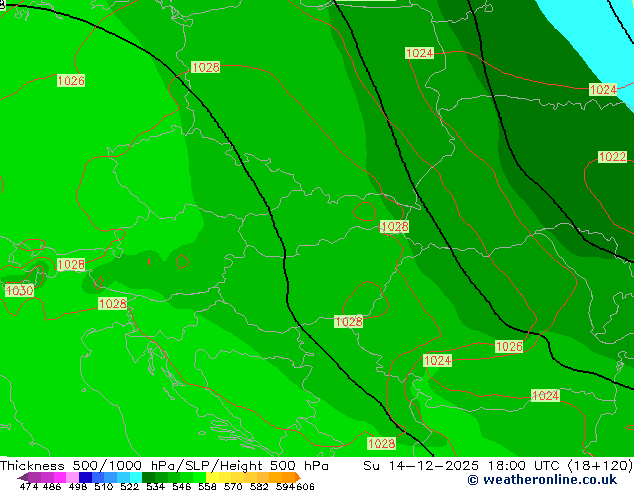Select the dark blue legend swatch
The image size is (634, 490).
(x=85, y=477)
